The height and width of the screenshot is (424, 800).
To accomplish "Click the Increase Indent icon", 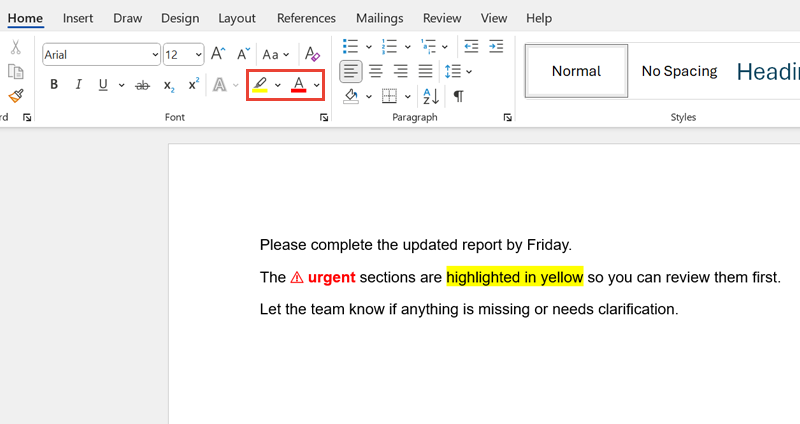I will pyautogui.click(x=496, y=46).
